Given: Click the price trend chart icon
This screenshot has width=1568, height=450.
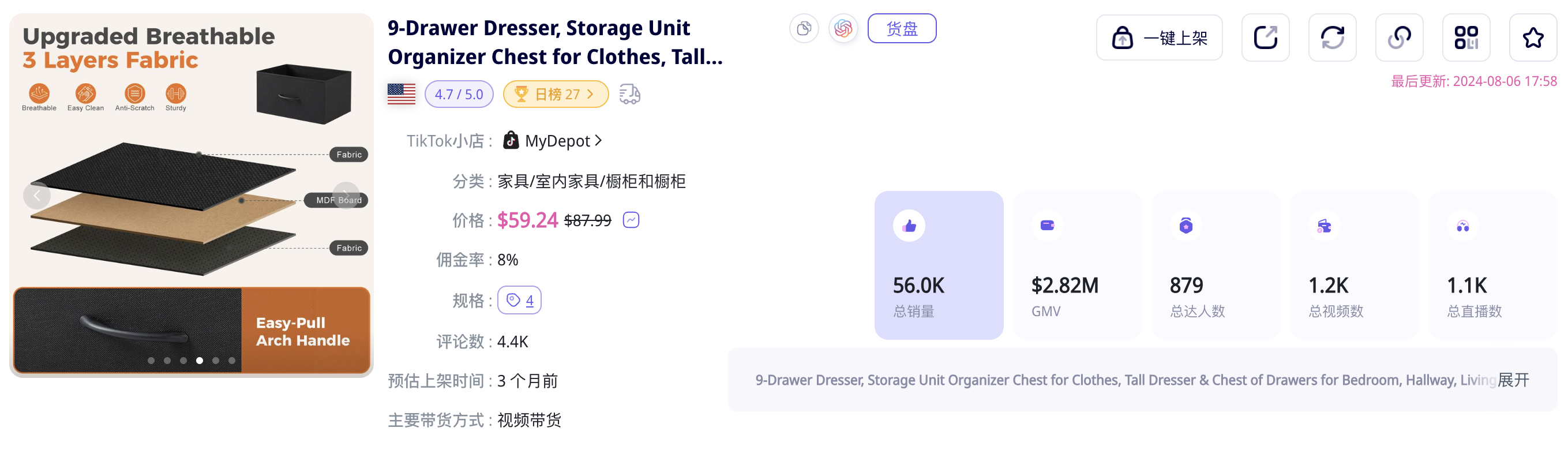Looking at the screenshot, I should point(631,220).
